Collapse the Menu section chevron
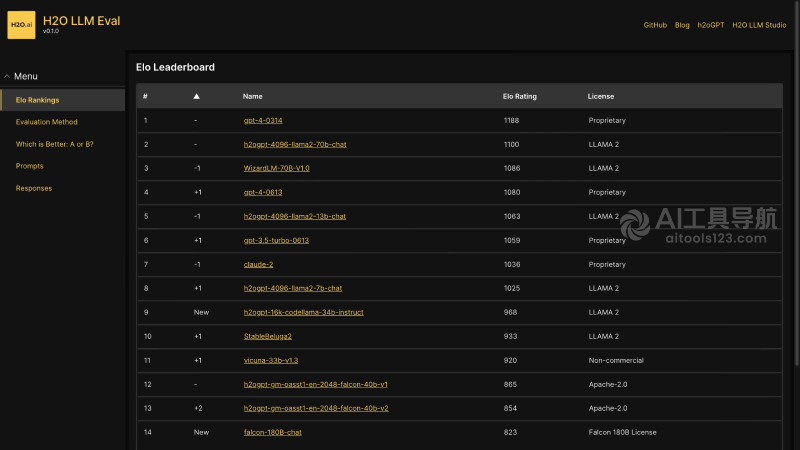 click(7, 76)
